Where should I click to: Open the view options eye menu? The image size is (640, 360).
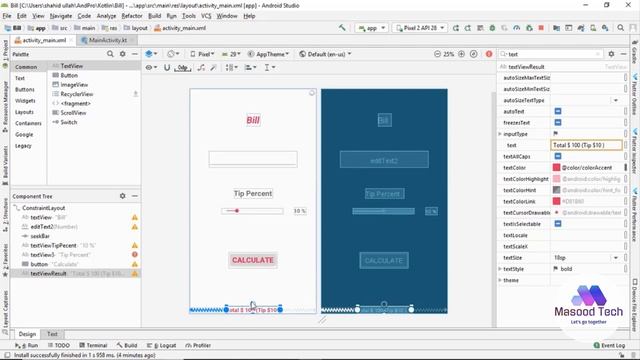[151, 67]
